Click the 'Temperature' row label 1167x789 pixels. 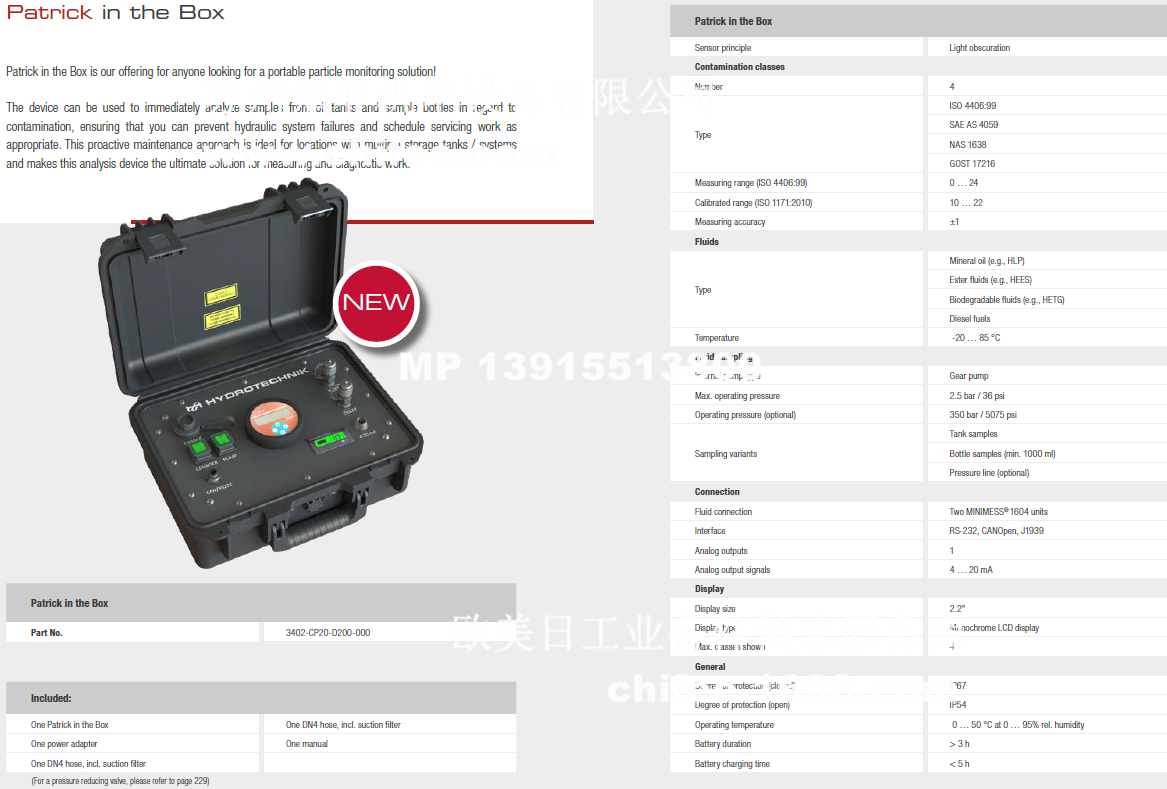point(717,338)
